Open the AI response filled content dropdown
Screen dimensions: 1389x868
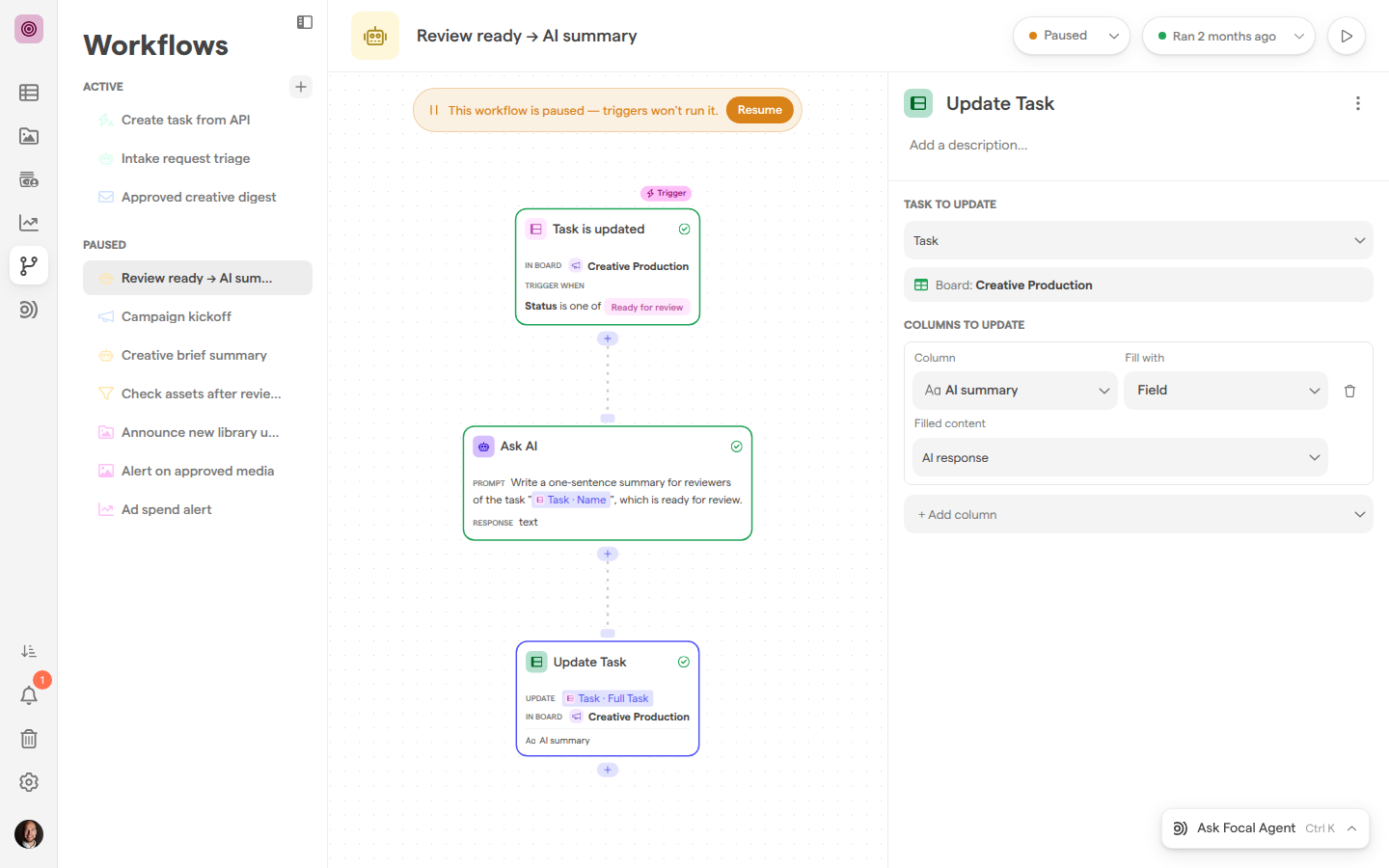[1120, 457]
